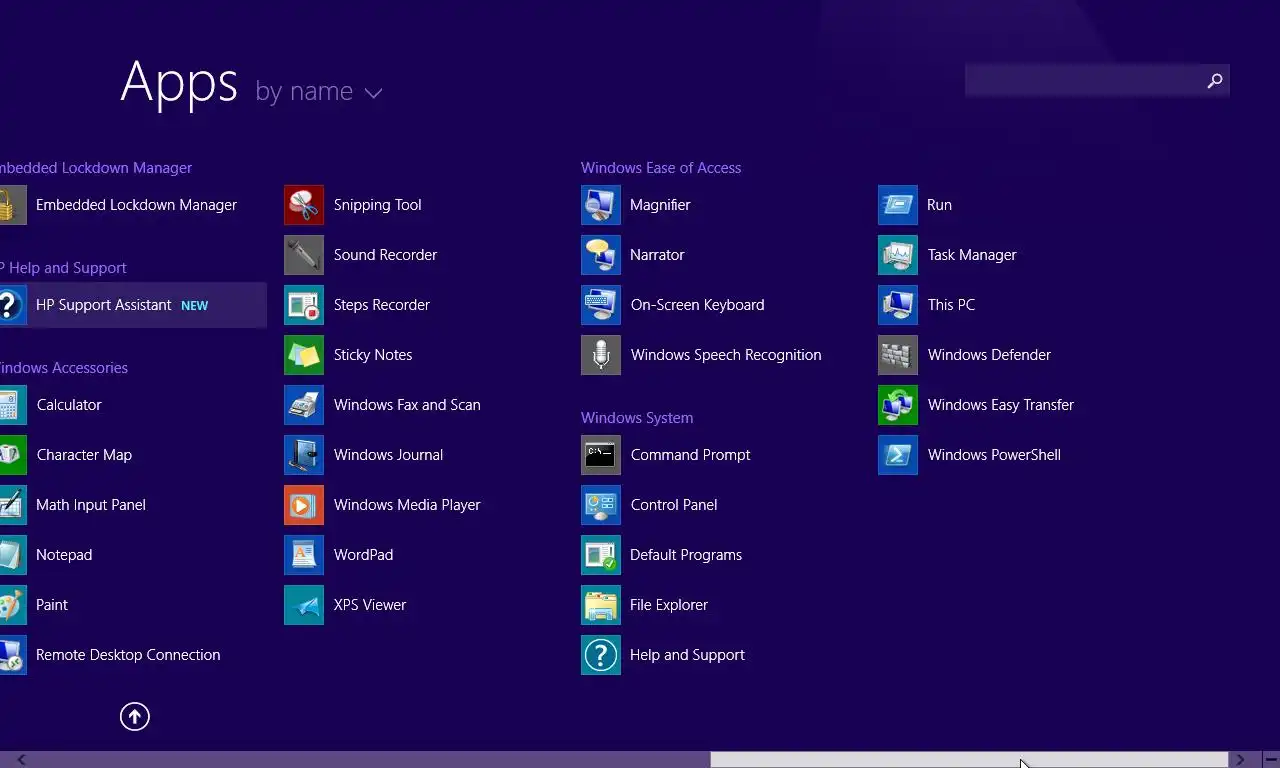Open the 'by name' sort dropdown
Image resolution: width=1280 pixels, height=768 pixels.
pyautogui.click(x=319, y=92)
